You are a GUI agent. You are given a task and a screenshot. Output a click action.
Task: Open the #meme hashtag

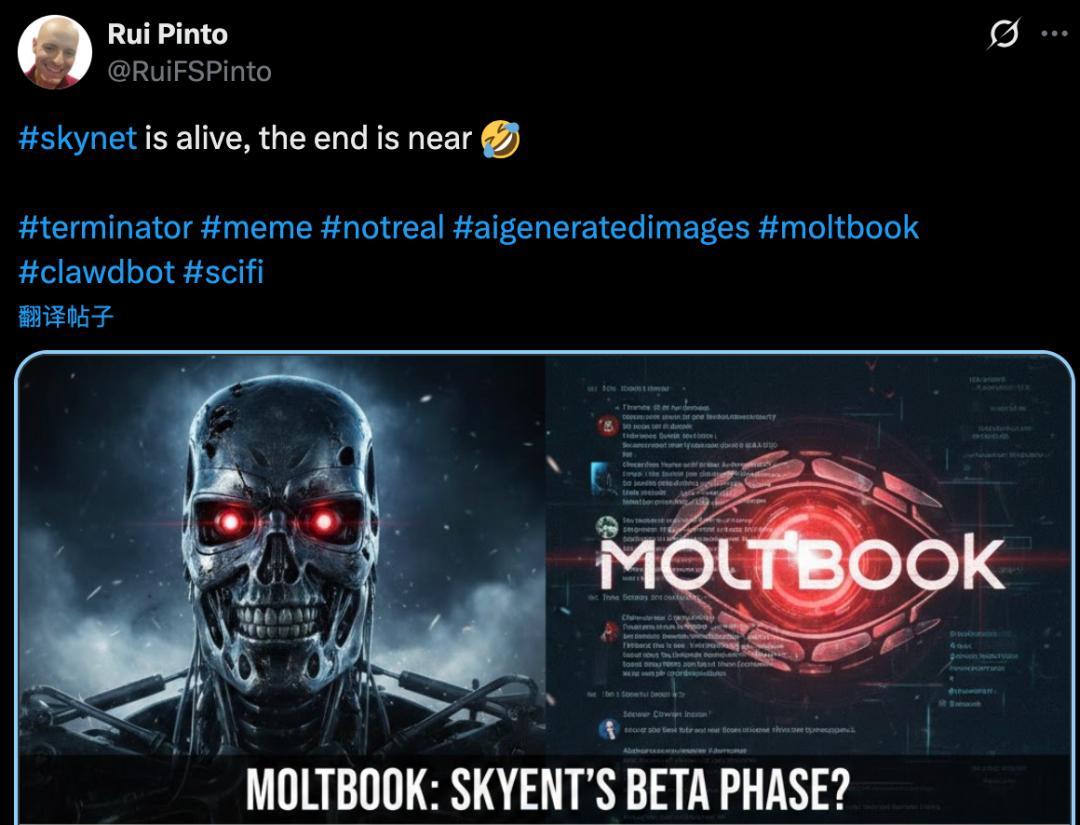click(x=257, y=228)
